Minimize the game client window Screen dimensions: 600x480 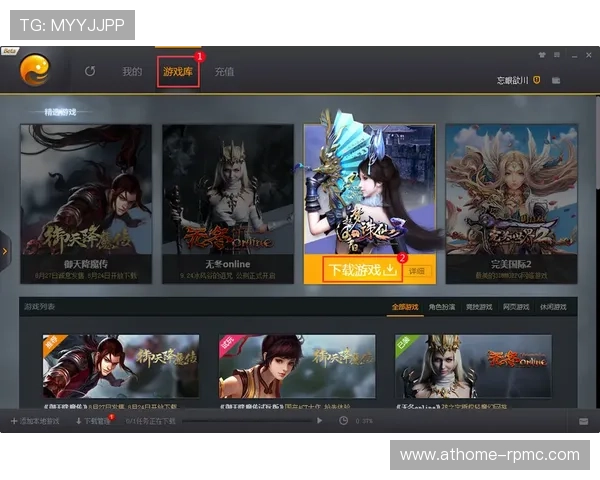(574, 56)
